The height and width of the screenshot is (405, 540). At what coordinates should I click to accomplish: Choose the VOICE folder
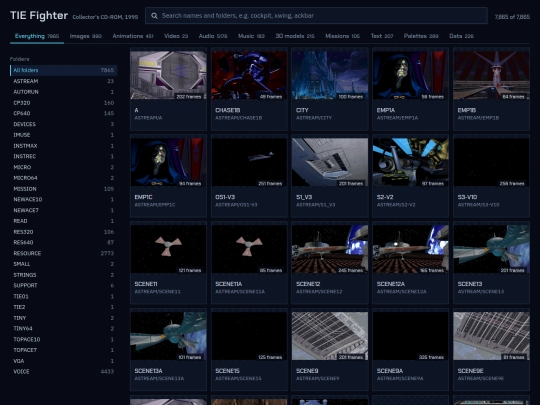pyautogui.click(x=63, y=372)
